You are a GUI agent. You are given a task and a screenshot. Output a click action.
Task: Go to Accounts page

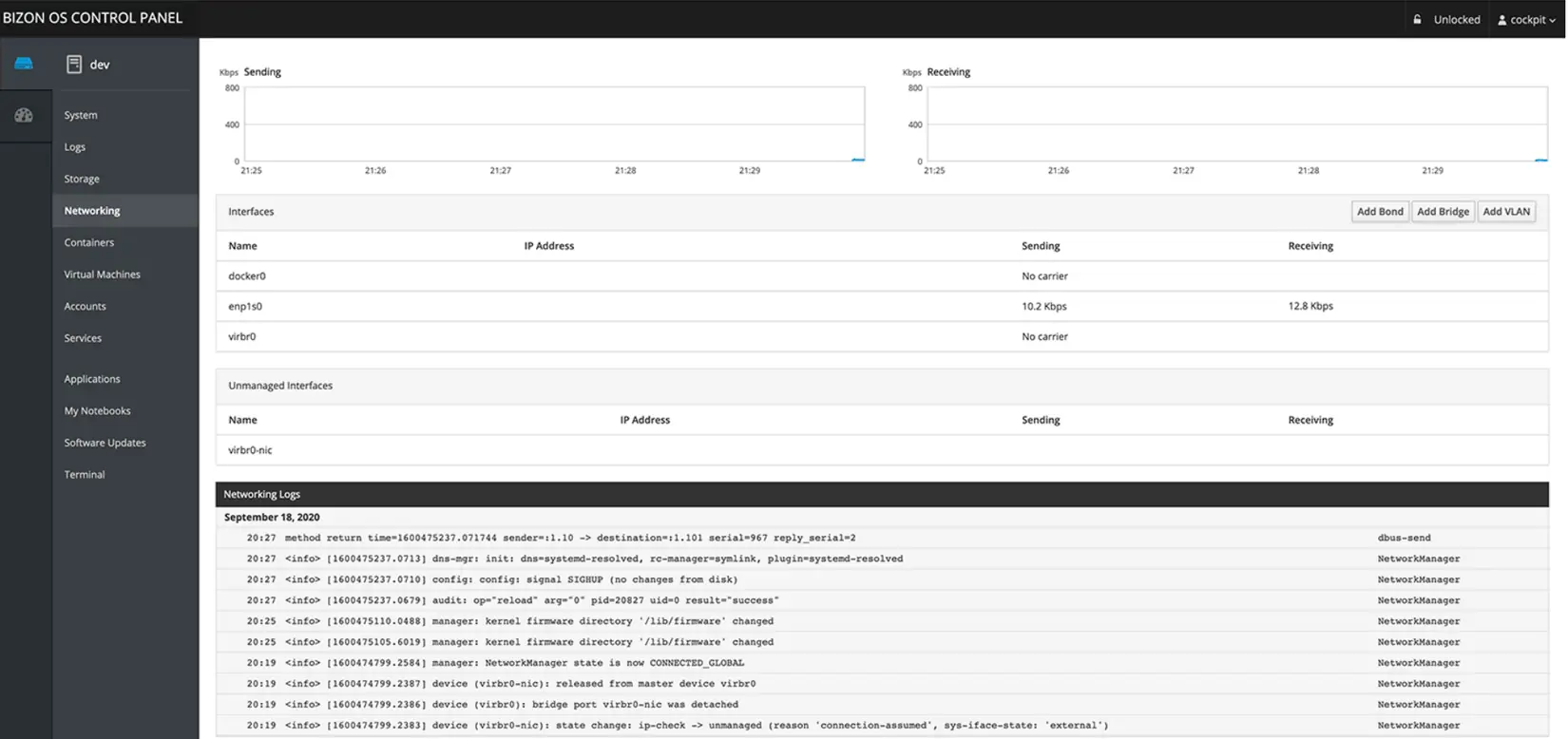86,306
